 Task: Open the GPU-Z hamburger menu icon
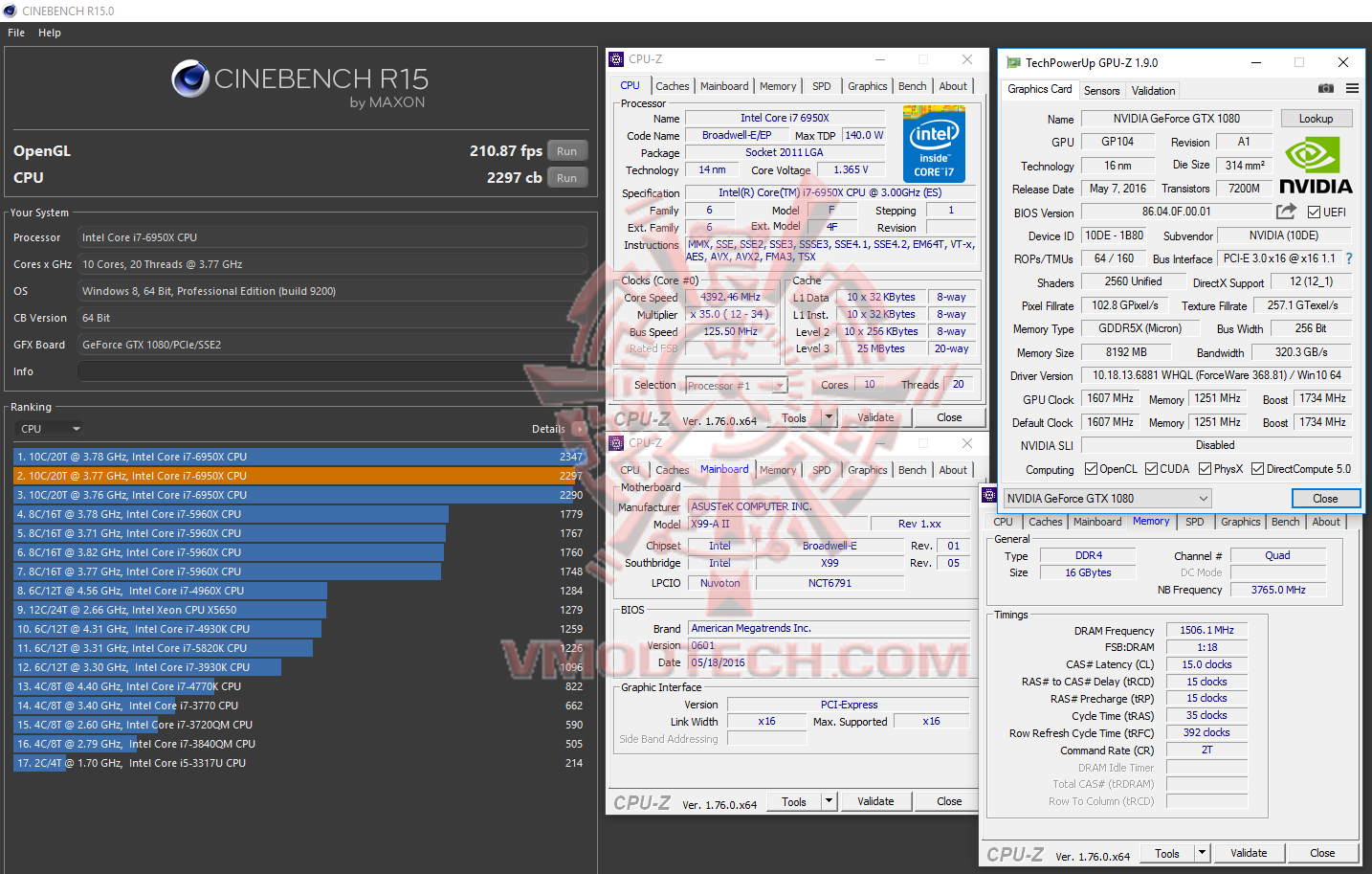coord(1352,88)
